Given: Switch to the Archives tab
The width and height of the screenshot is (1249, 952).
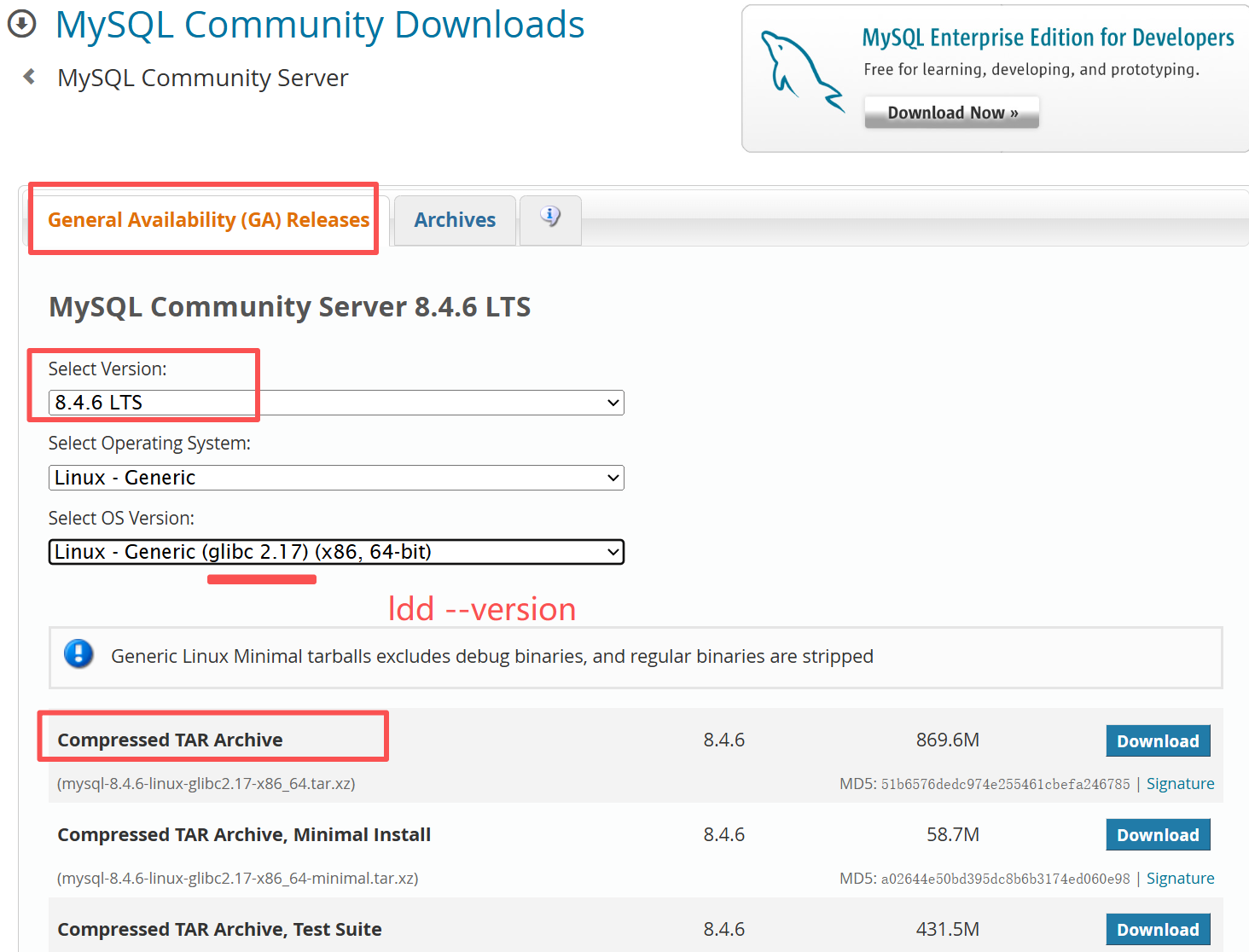Looking at the screenshot, I should [455, 220].
